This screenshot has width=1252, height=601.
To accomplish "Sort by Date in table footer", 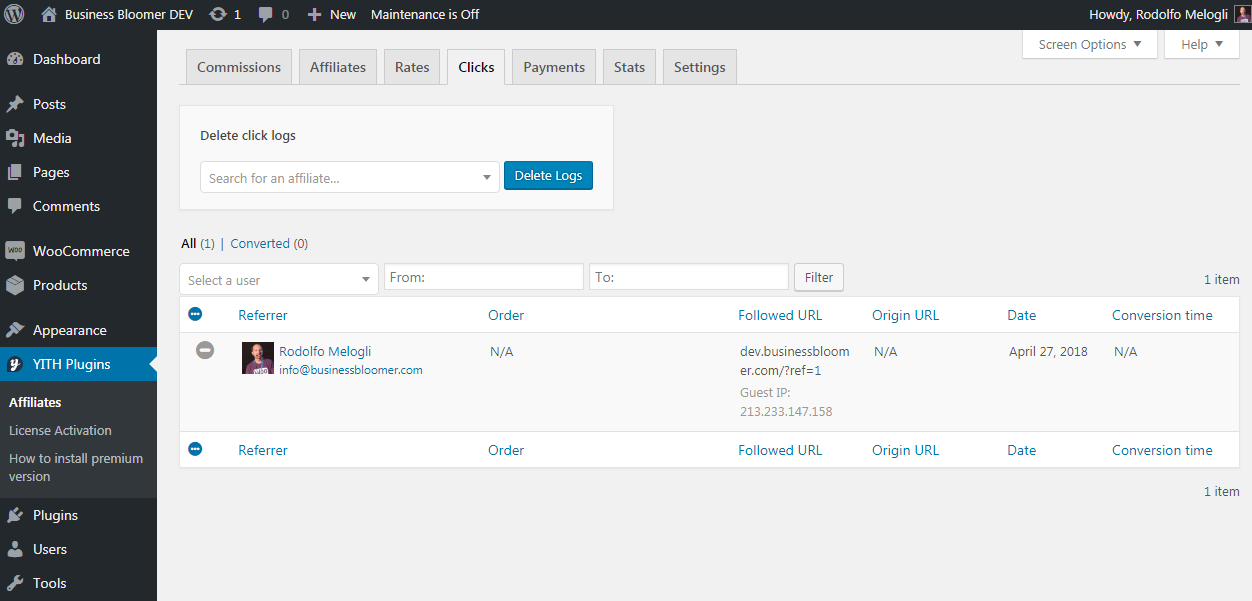I will tap(1022, 450).
